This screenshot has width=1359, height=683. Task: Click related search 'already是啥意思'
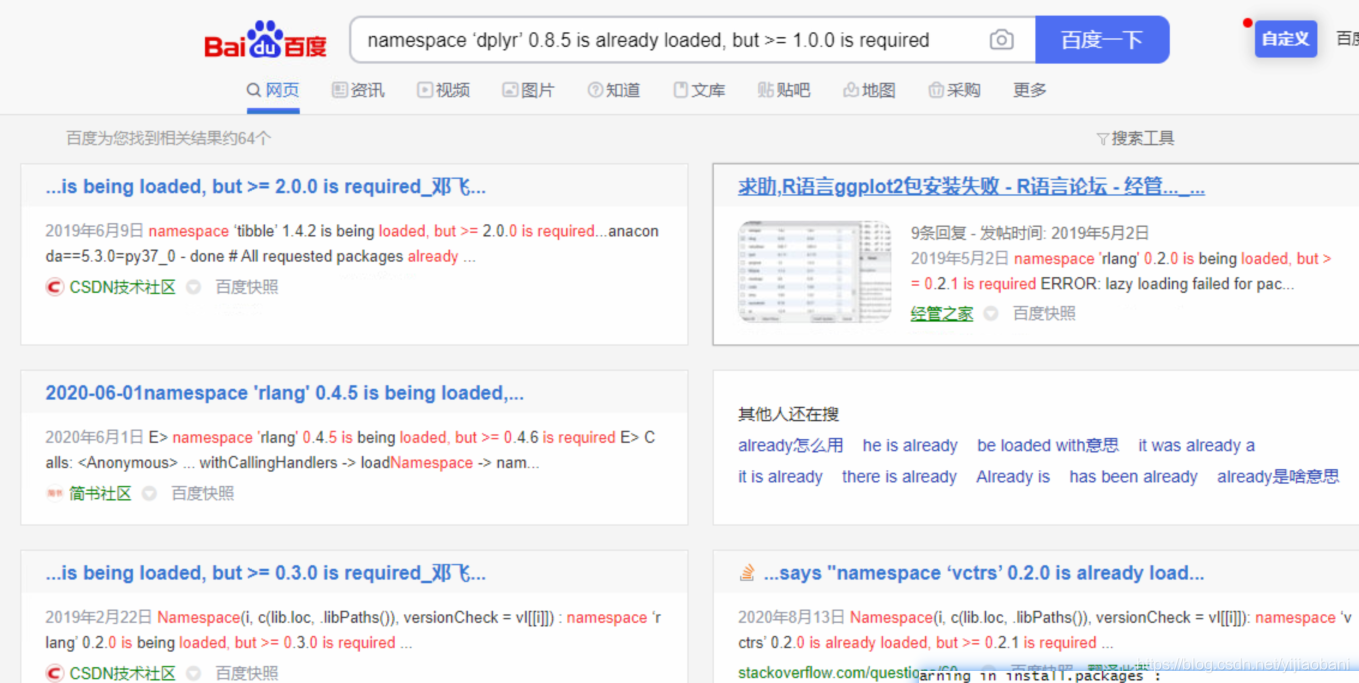coord(1278,476)
